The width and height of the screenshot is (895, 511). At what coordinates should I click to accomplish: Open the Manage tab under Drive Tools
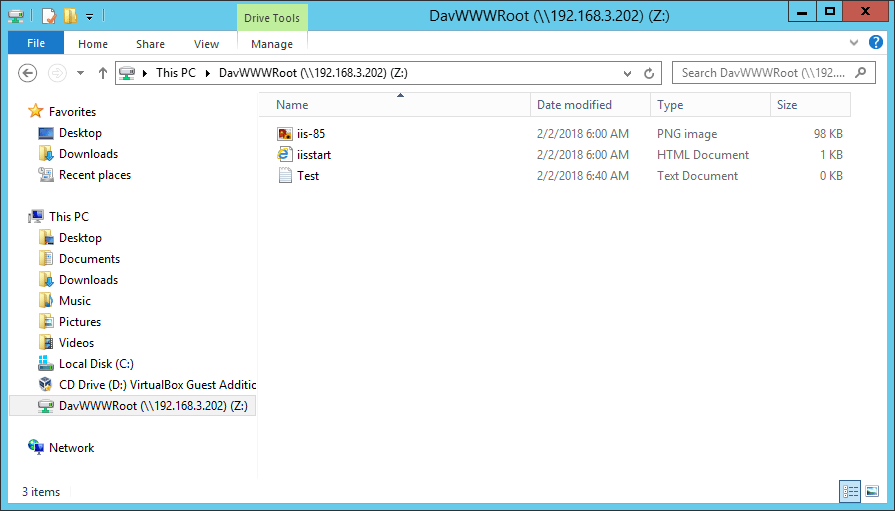[272, 44]
